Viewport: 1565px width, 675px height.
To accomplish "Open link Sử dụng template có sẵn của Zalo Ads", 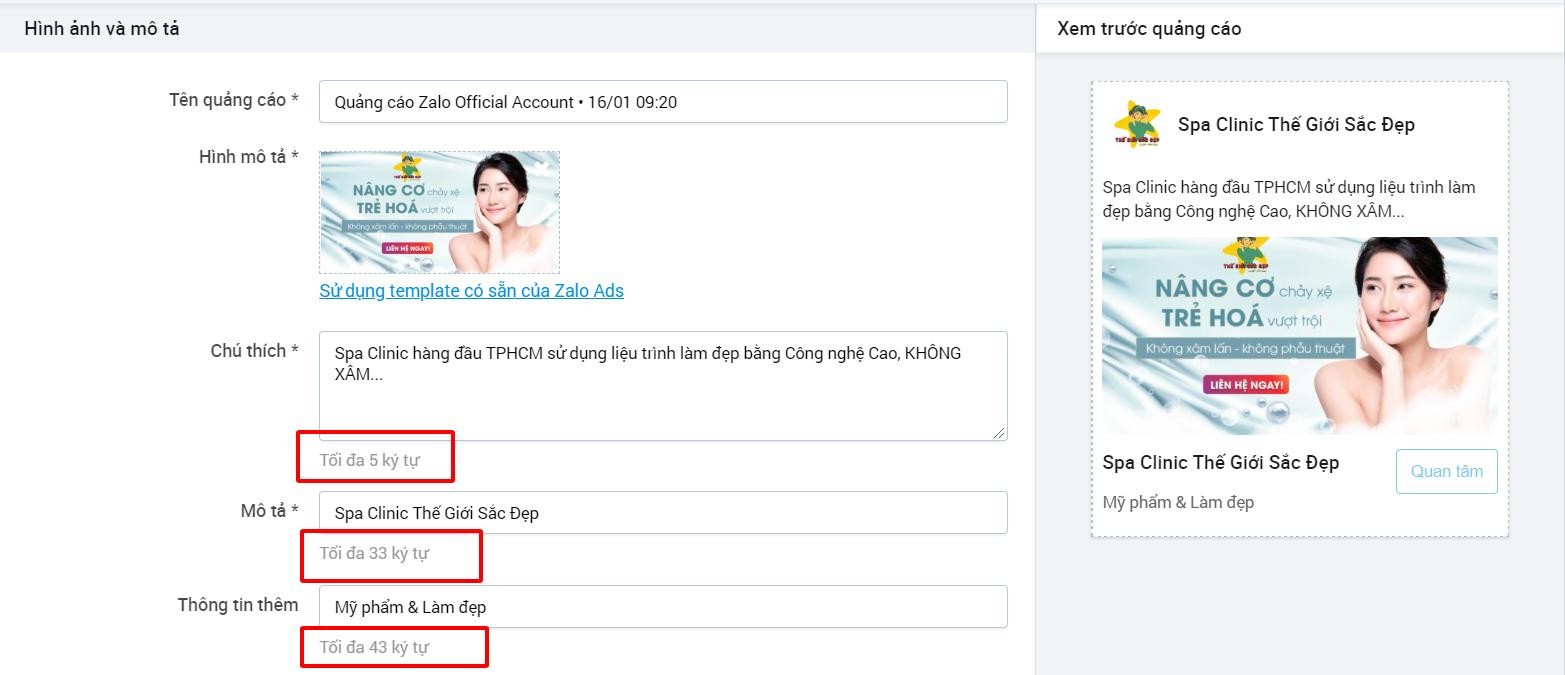I will [x=471, y=291].
